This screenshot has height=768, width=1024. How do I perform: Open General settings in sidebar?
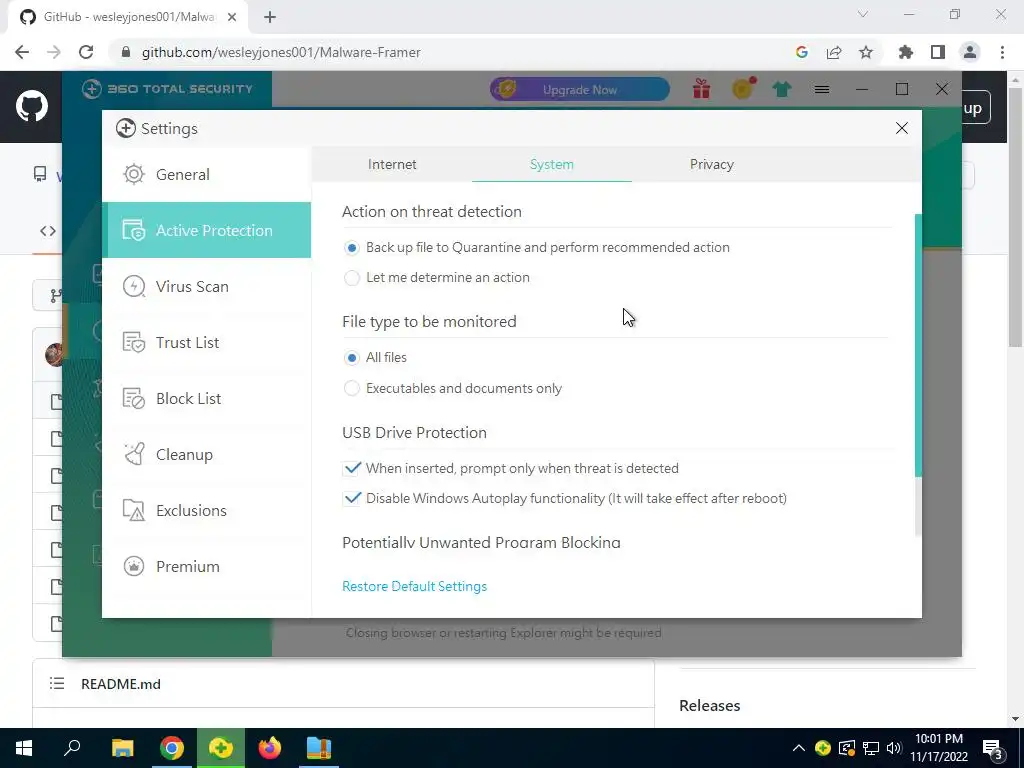(x=206, y=174)
